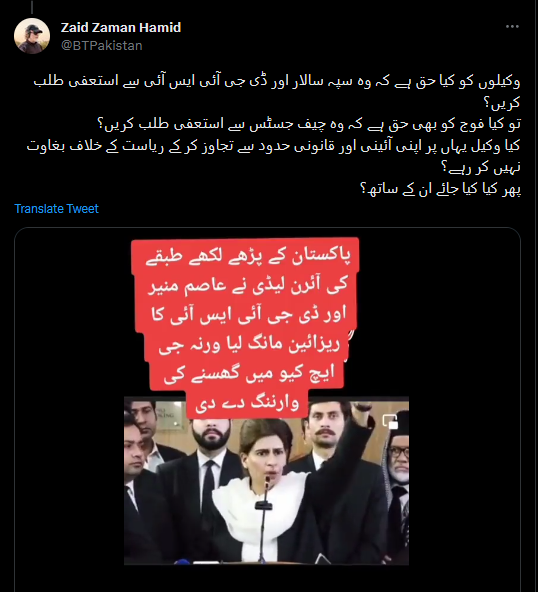This screenshot has height=592, width=538.
Task: Click the first line of the Urdu tweet text
Action: tap(277, 81)
